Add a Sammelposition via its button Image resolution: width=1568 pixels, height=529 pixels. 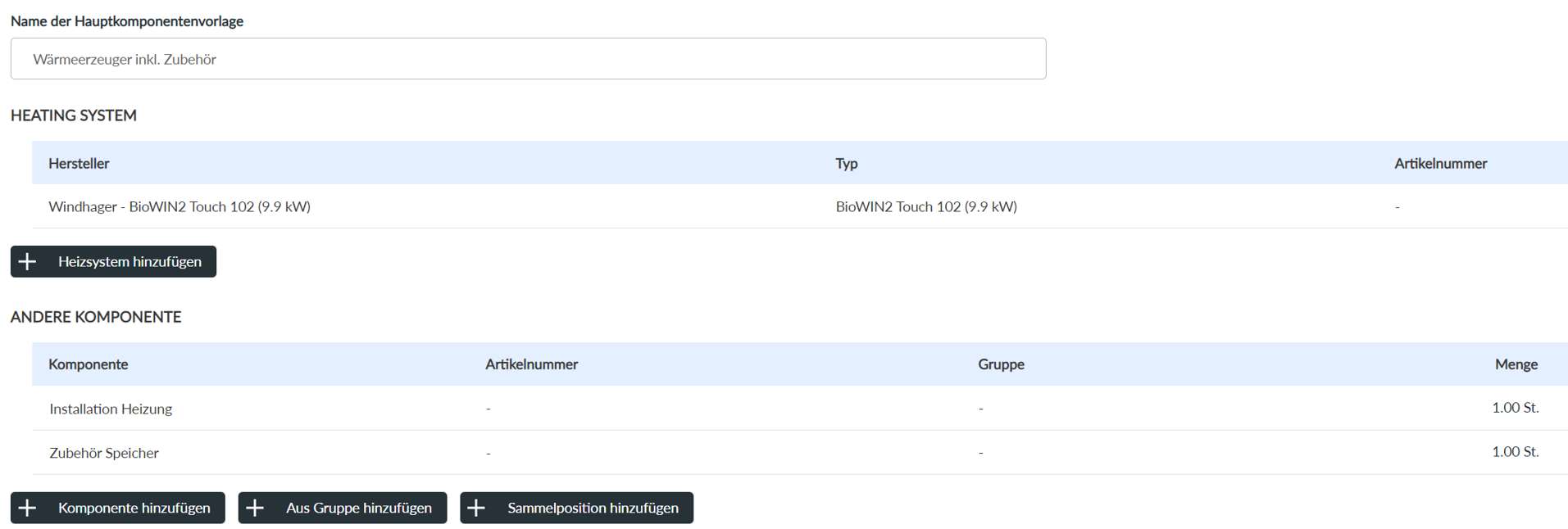[576, 508]
